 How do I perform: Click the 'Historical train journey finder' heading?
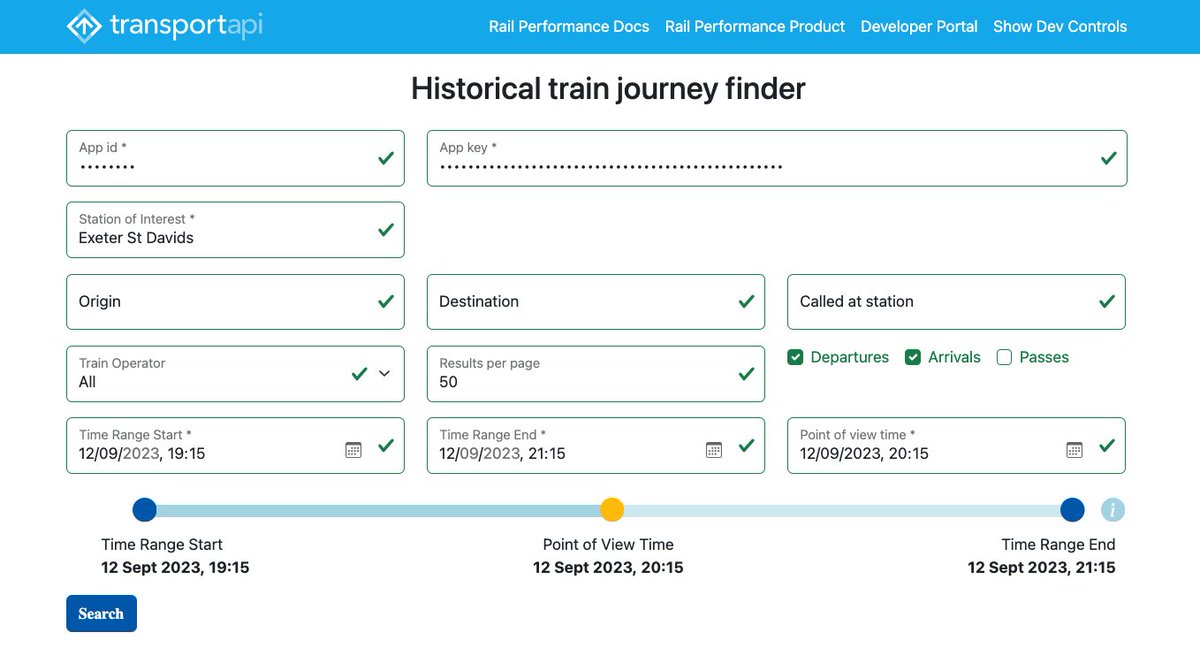[x=608, y=89]
